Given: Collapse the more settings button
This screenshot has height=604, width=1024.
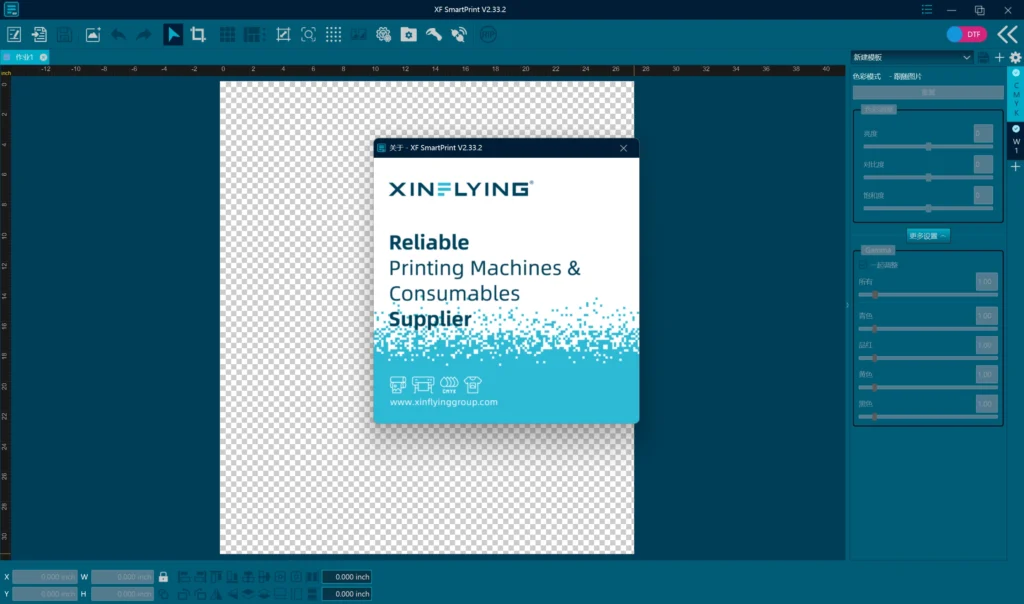Looking at the screenshot, I should click(x=928, y=236).
